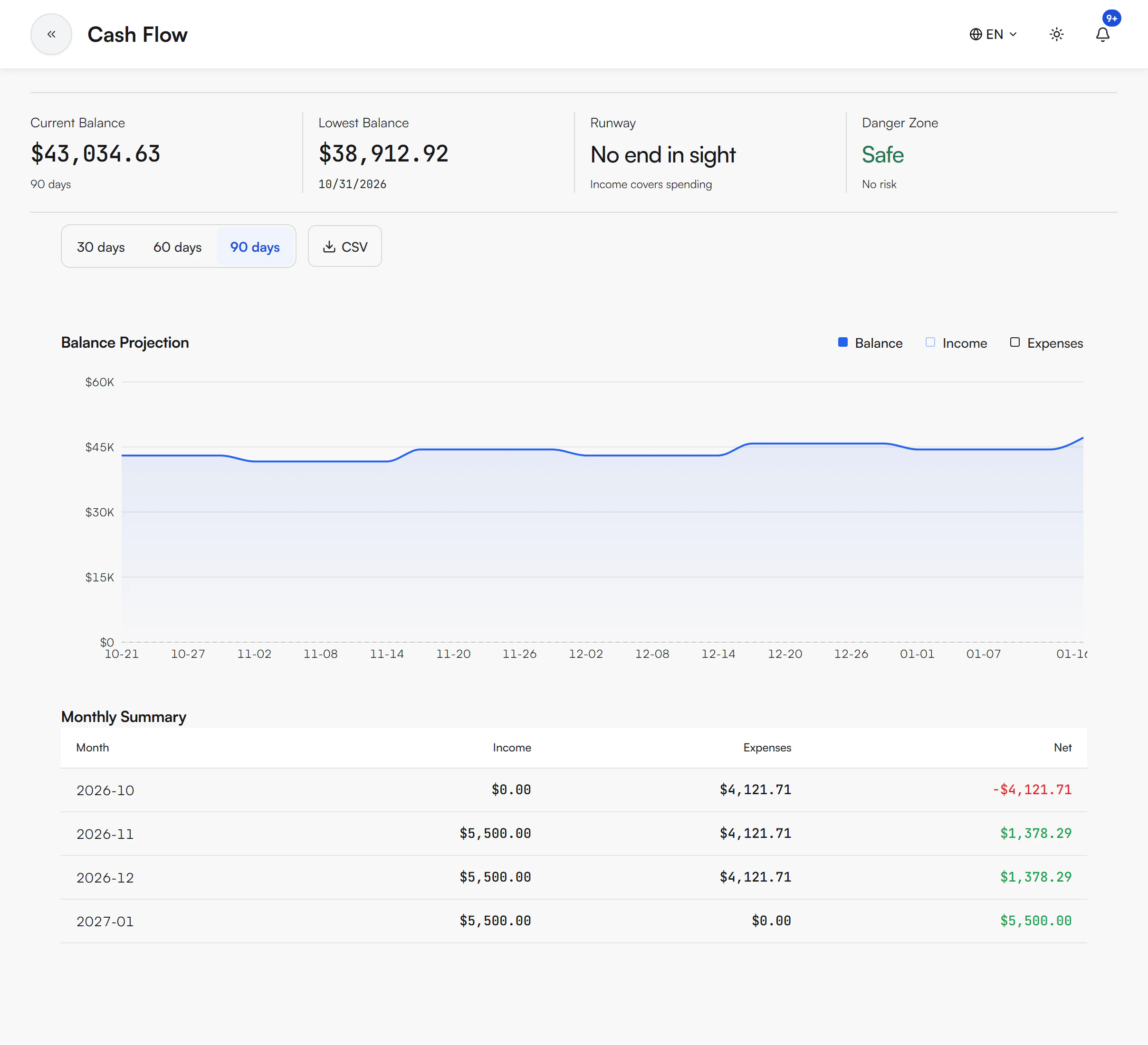Click the Expenses column header
The width and height of the screenshot is (1148, 1045).
pos(767,747)
